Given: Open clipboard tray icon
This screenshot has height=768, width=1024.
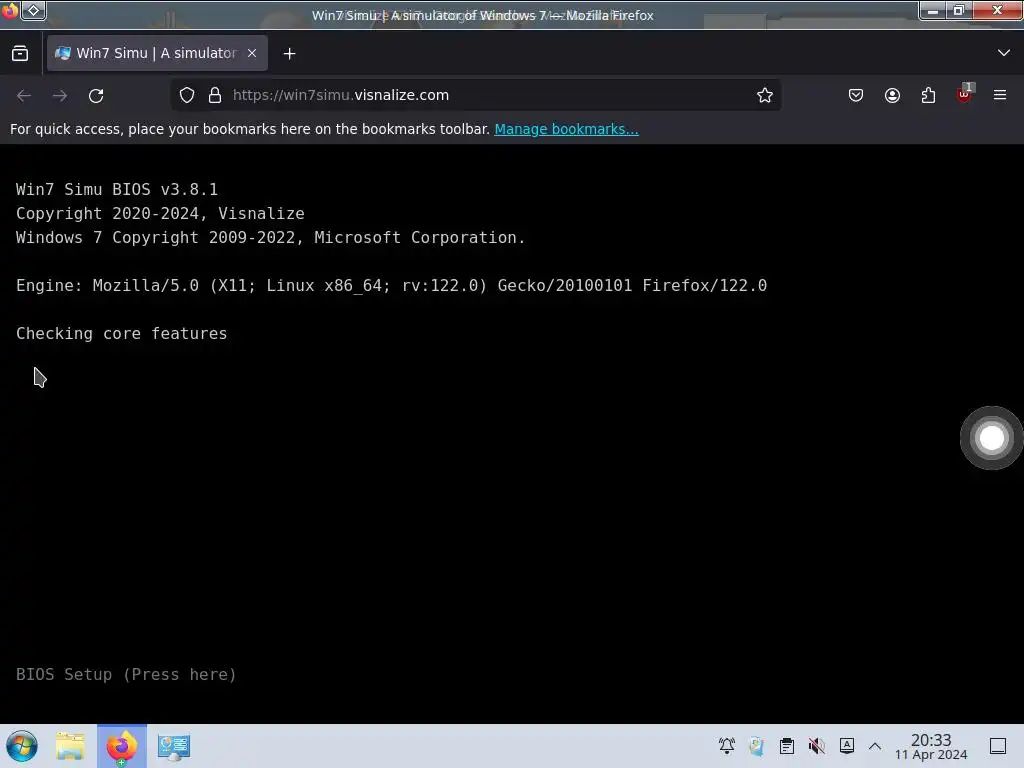Looking at the screenshot, I should 787,746.
